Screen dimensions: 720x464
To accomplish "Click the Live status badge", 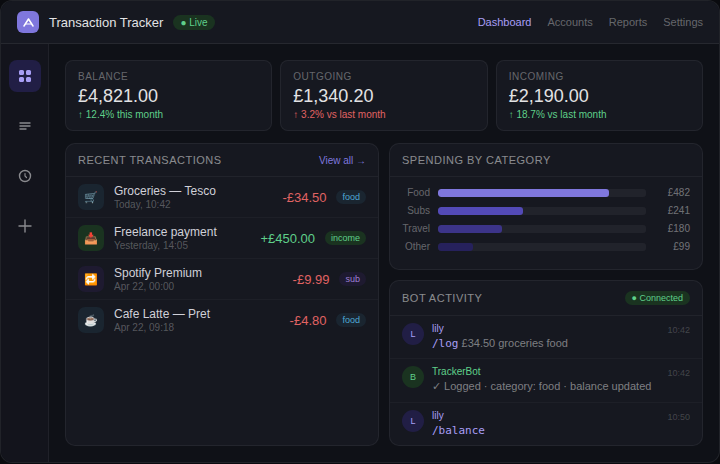I will point(194,22).
